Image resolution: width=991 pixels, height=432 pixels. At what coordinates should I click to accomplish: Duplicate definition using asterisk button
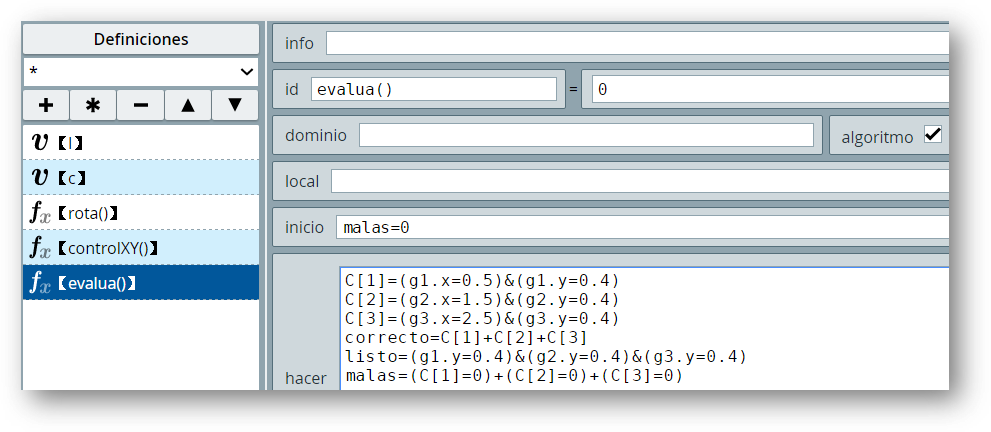coord(93,105)
